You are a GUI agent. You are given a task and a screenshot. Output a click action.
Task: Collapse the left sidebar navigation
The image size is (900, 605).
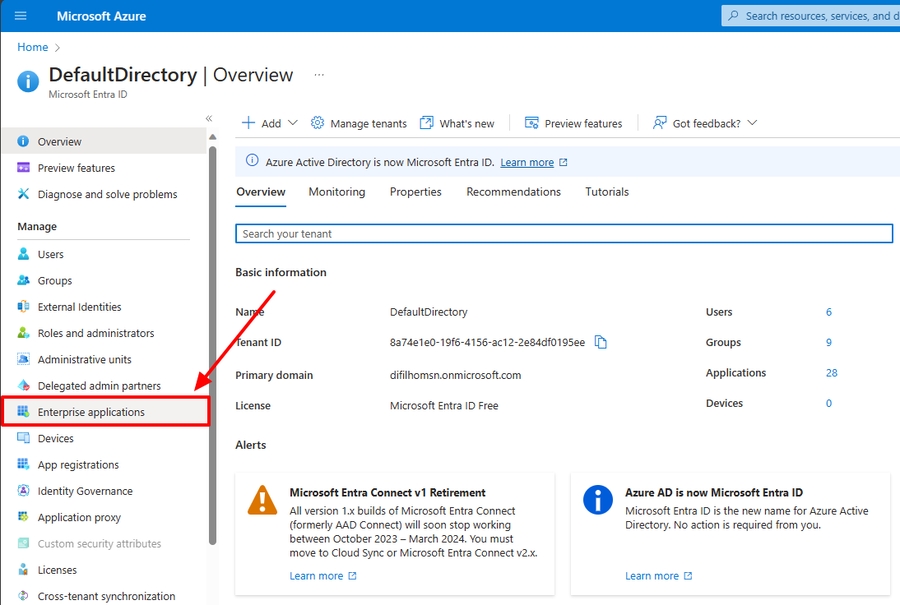[x=209, y=118]
